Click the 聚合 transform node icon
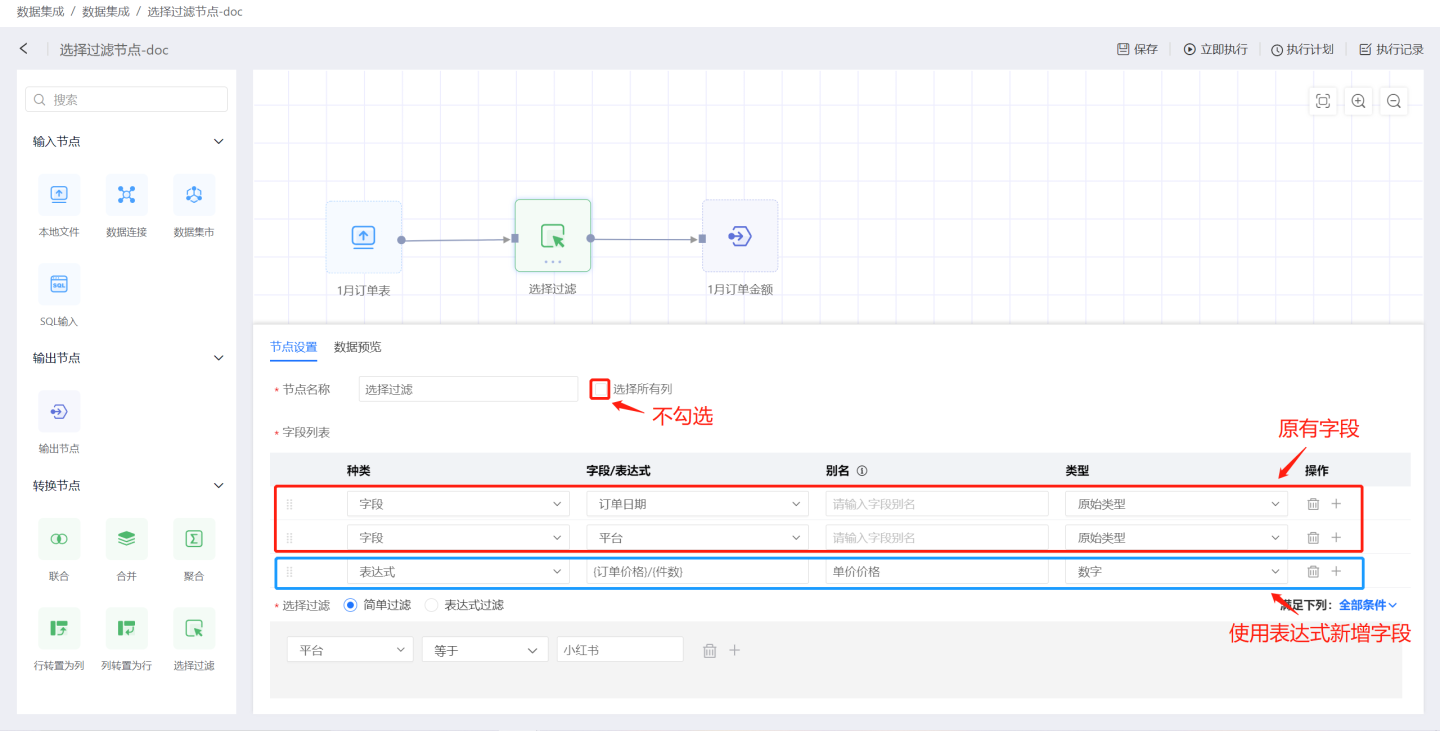 tap(194, 539)
